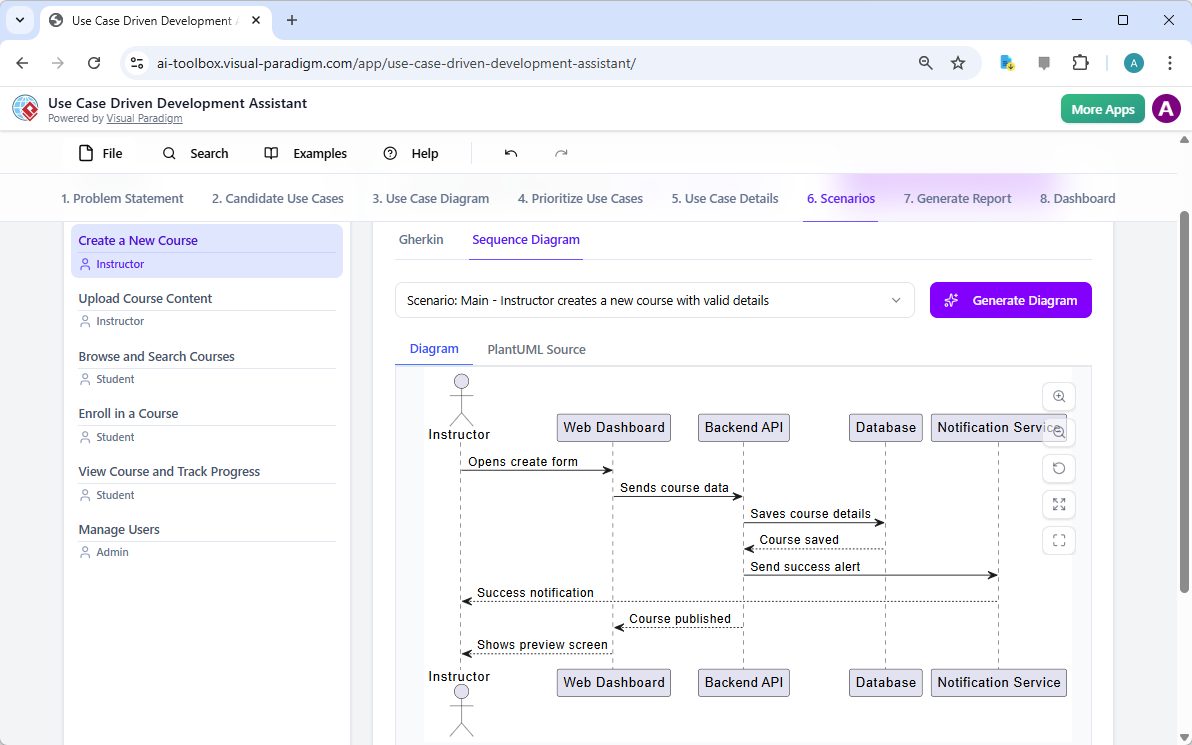Image resolution: width=1192 pixels, height=745 pixels.
Task: Click the undo arrow in the toolbar
Action: (x=510, y=153)
